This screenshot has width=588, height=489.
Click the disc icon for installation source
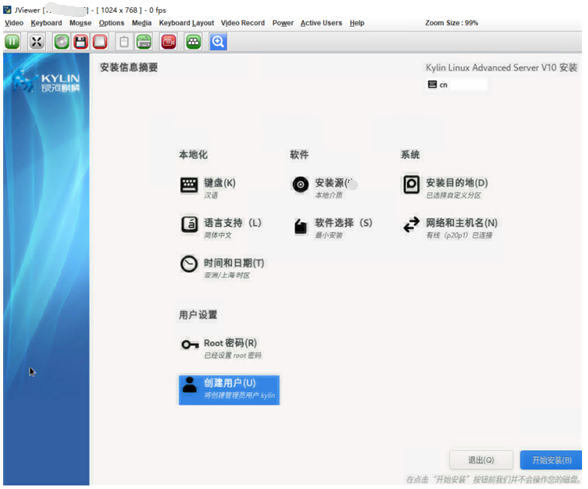pos(300,184)
